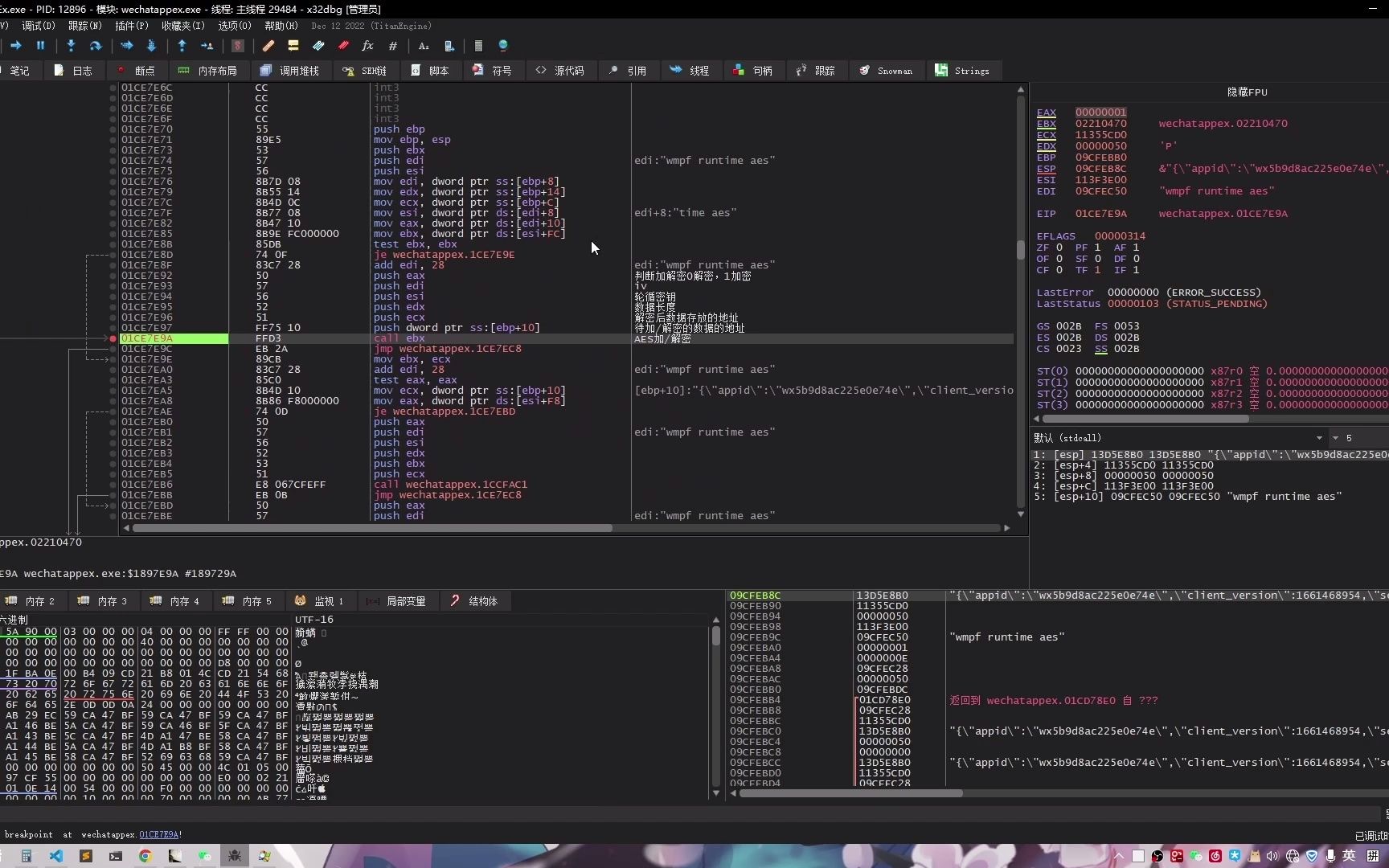Open the argument count spinner dropdown arrow
This screenshot has height=868, width=1389.
point(1336,438)
